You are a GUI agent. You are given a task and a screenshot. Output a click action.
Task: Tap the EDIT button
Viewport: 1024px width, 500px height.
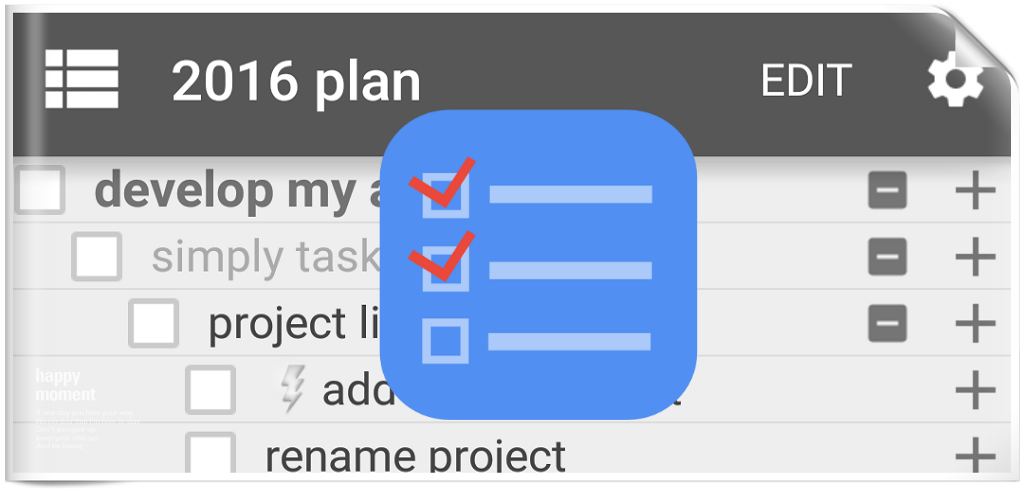coord(806,80)
